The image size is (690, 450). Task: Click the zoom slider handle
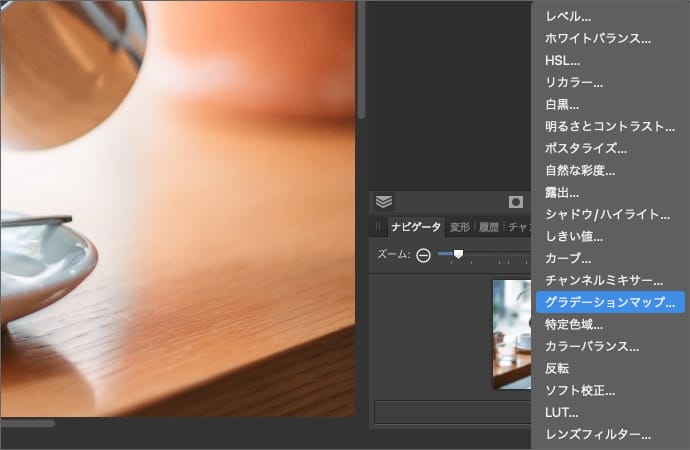[458, 254]
